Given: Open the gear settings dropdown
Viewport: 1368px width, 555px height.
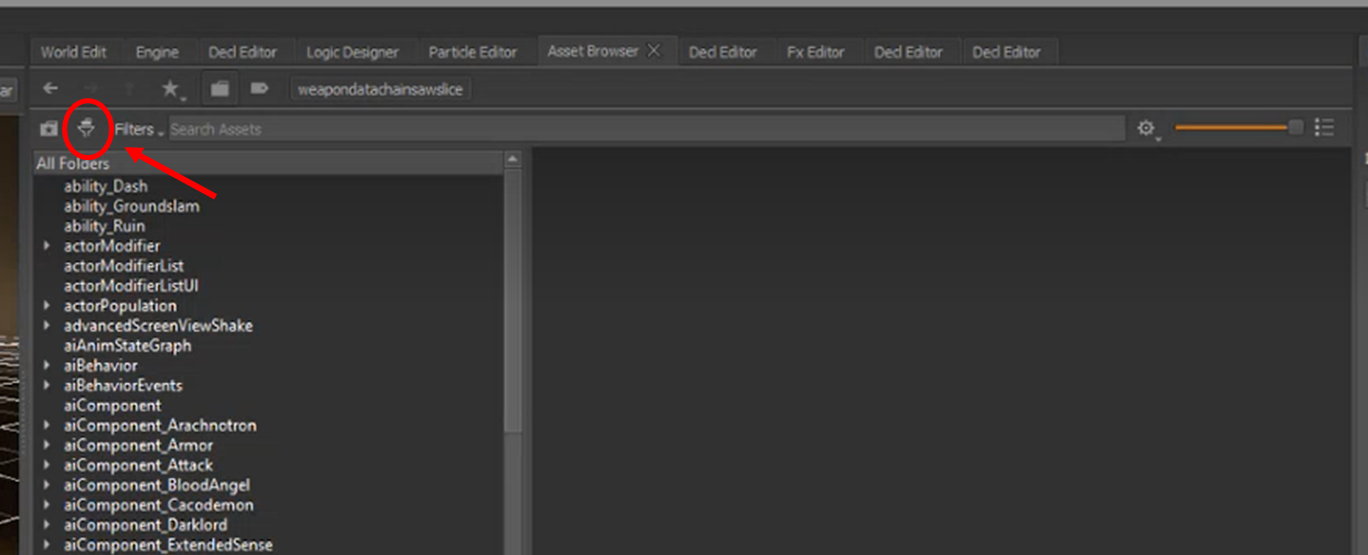Looking at the screenshot, I should (x=1147, y=129).
